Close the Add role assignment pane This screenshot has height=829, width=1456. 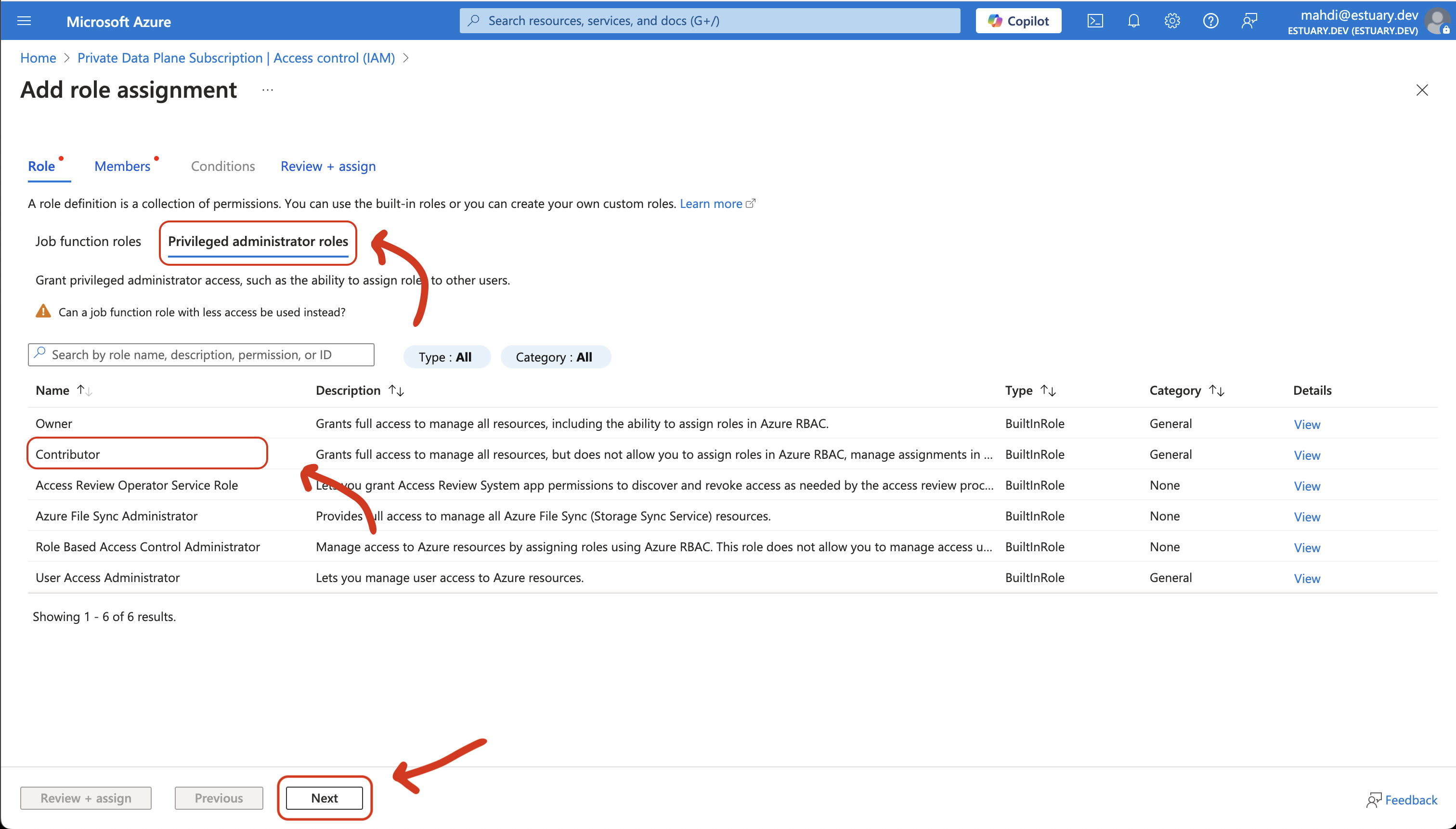1422,90
